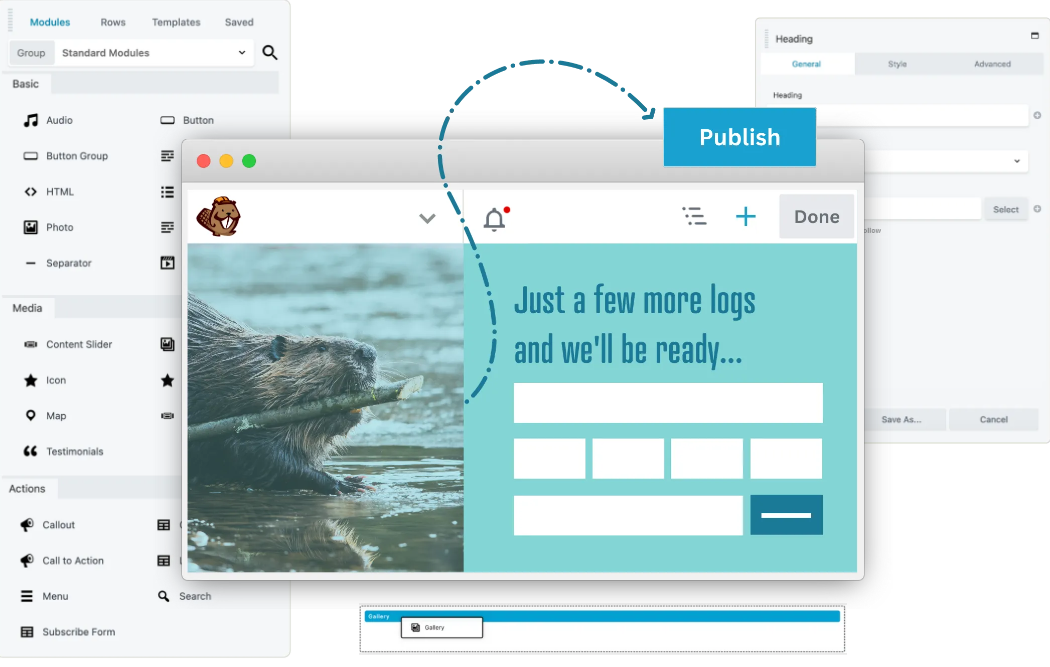Open the Saved tab

pyautogui.click(x=238, y=22)
